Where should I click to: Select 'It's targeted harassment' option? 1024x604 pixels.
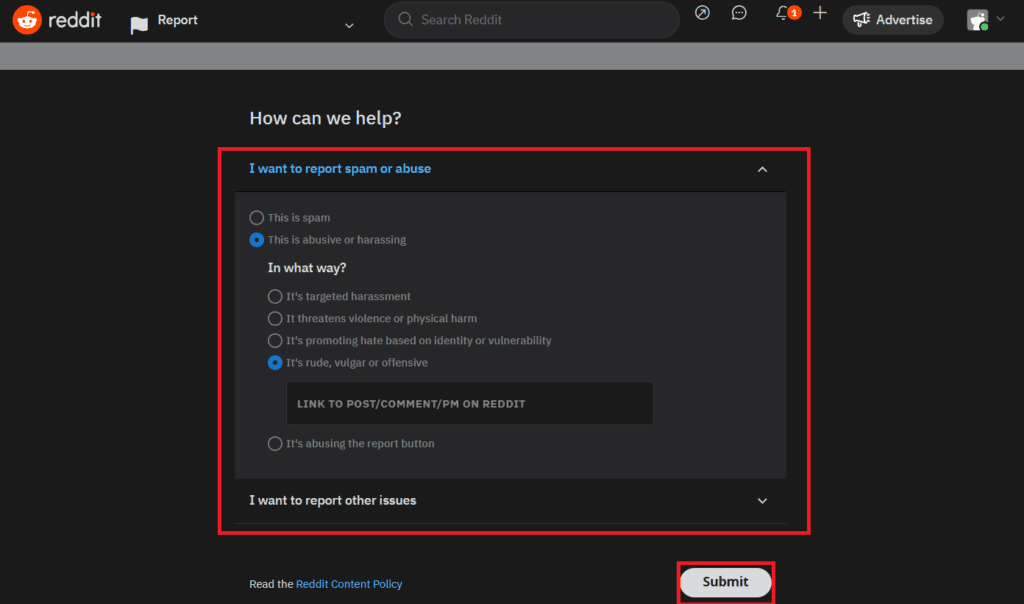coord(275,296)
